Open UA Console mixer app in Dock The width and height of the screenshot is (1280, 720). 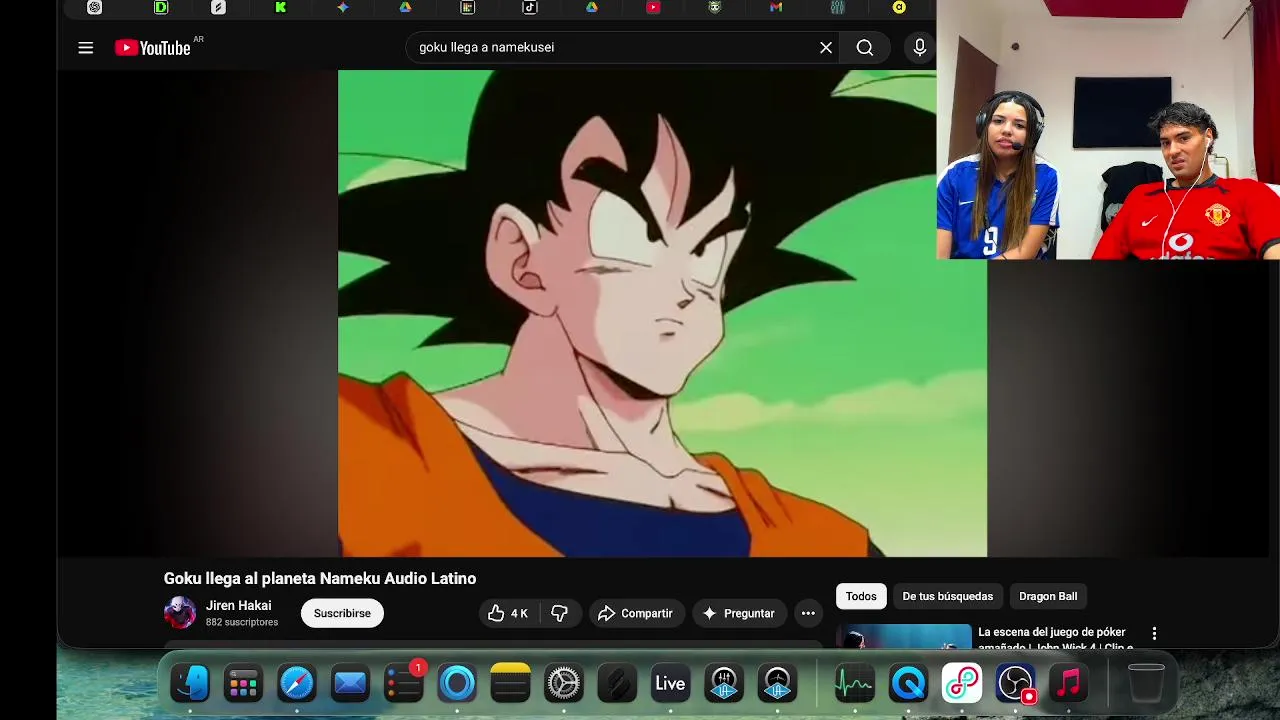tap(724, 684)
